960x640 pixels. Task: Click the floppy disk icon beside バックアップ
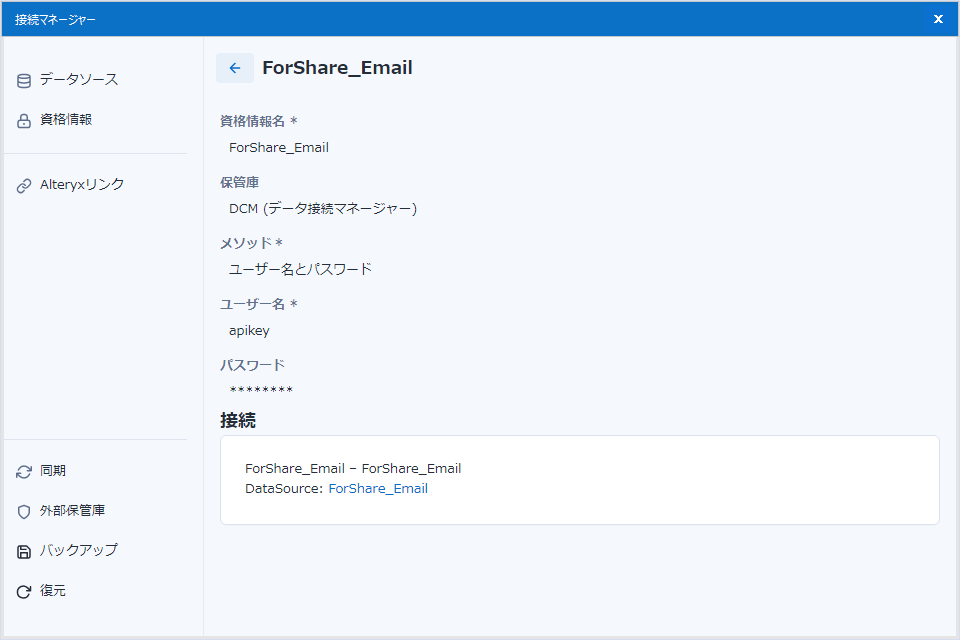[24, 552]
